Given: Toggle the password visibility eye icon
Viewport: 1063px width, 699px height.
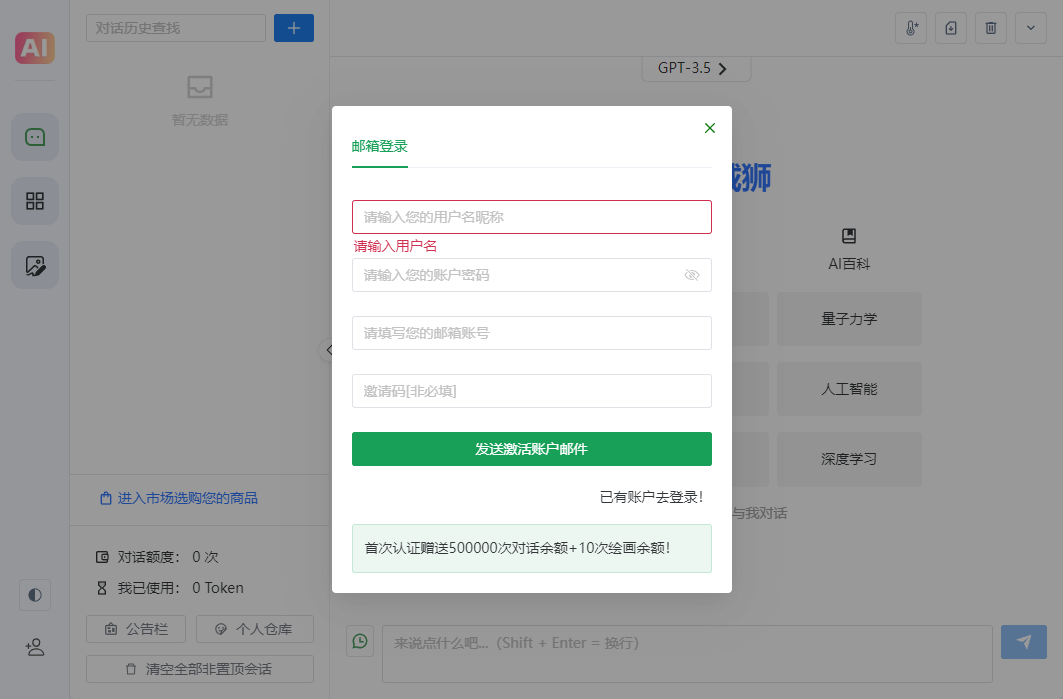Looking at the screenshot, I should (x=692, y=275).
